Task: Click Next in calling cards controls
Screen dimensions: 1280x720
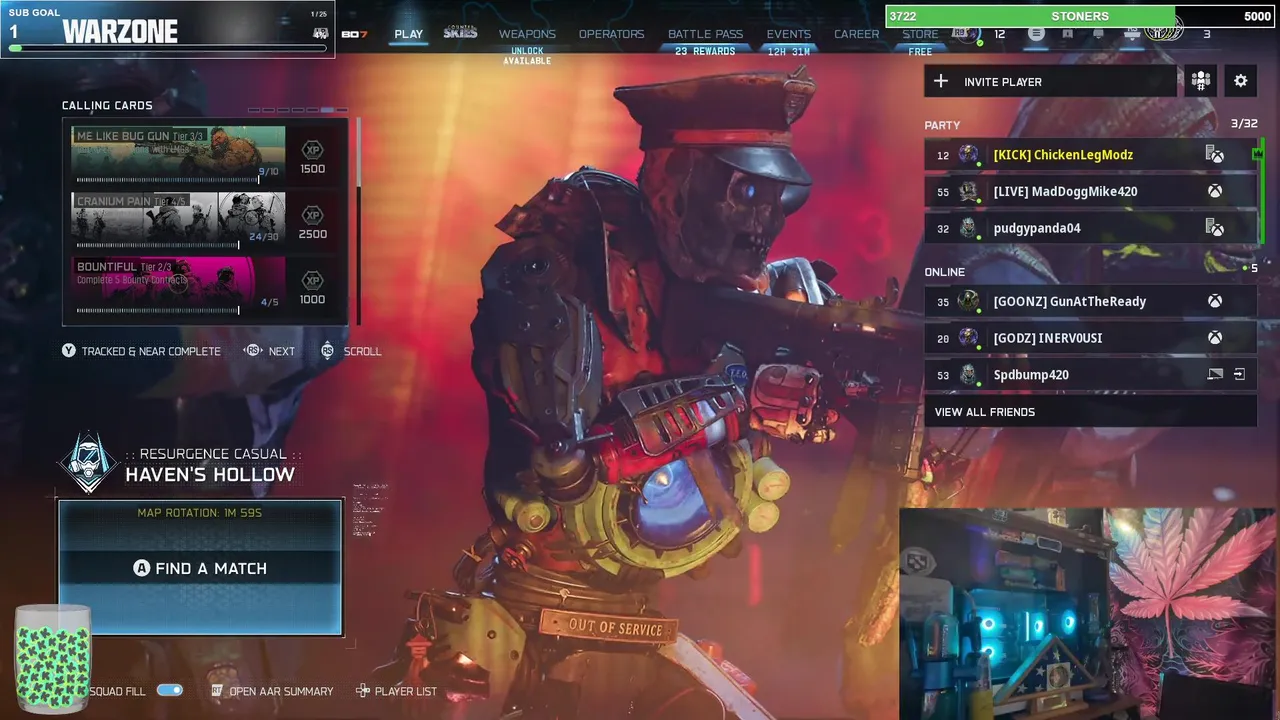Action: 270,351
